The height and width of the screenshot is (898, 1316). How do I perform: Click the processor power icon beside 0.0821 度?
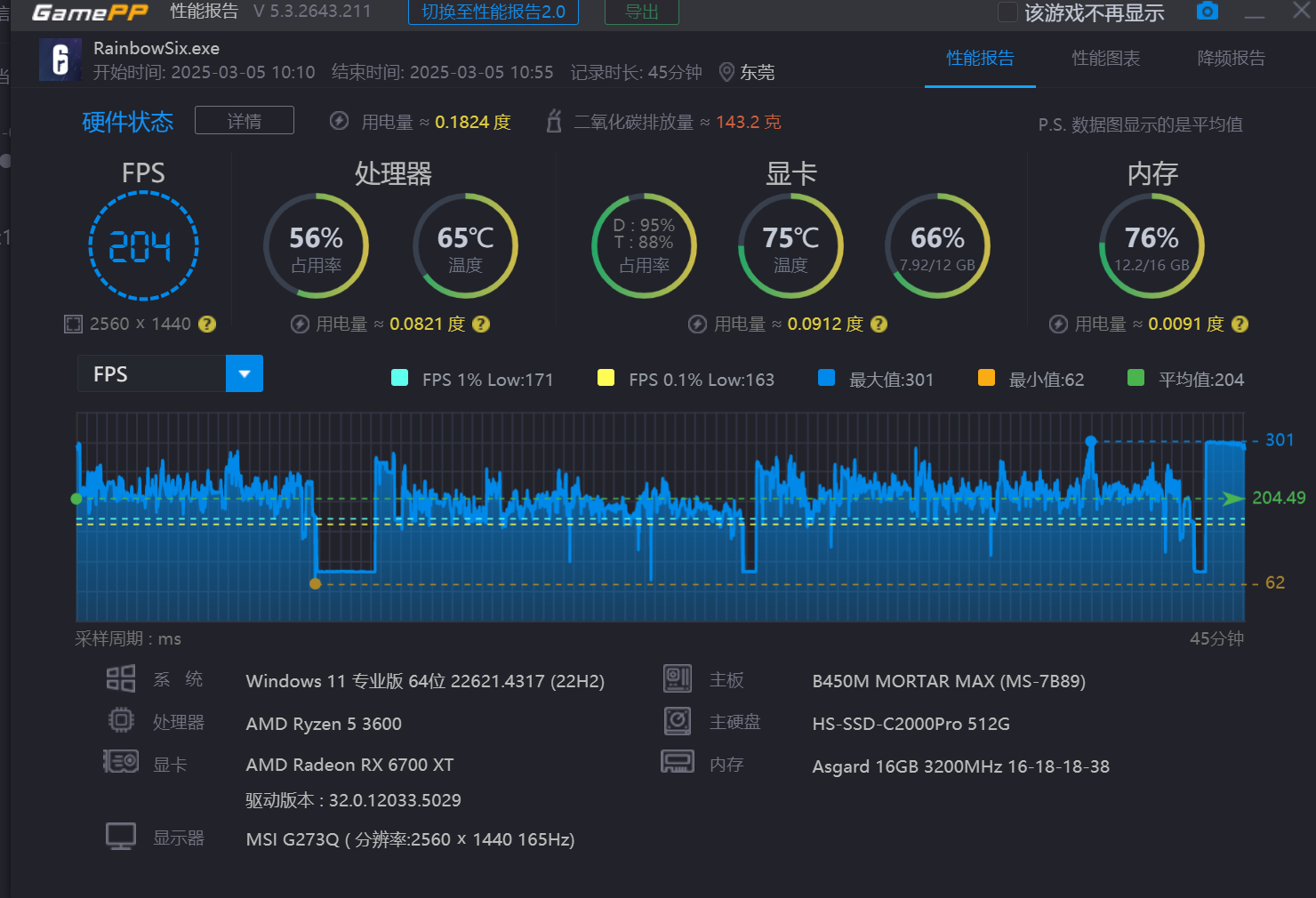point(301,325)
